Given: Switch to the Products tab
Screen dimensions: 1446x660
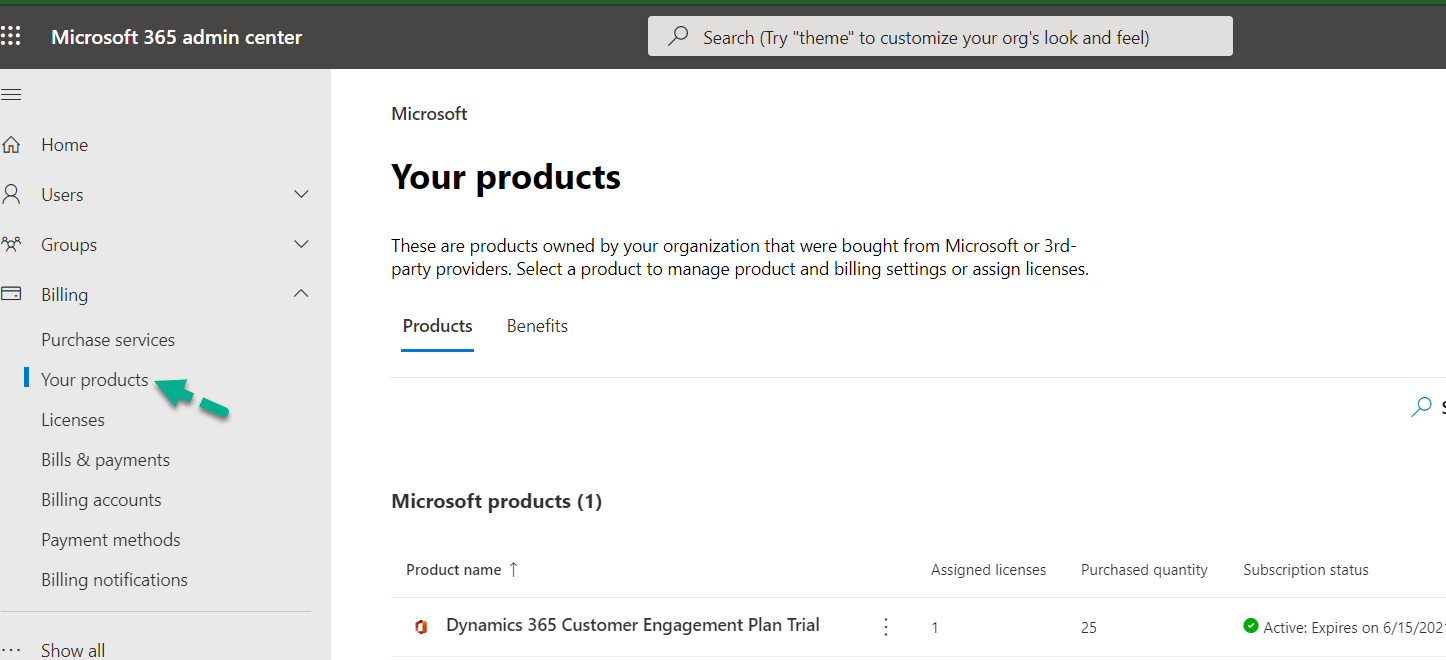Looking at the screenshot, I should [x=437, y=326].
